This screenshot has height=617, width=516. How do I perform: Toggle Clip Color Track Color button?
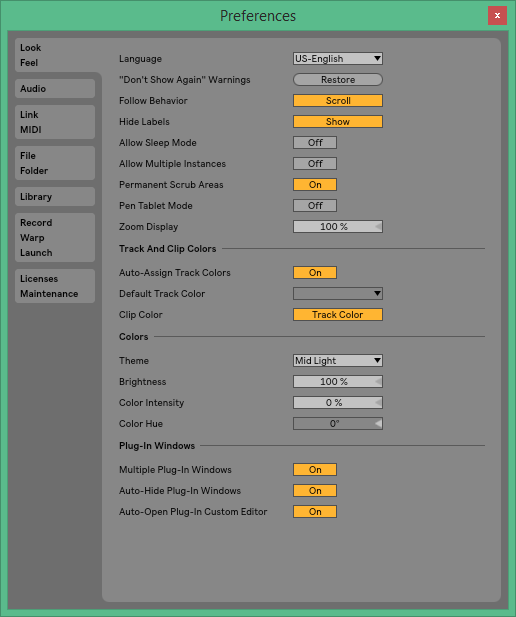pos(338,315)
